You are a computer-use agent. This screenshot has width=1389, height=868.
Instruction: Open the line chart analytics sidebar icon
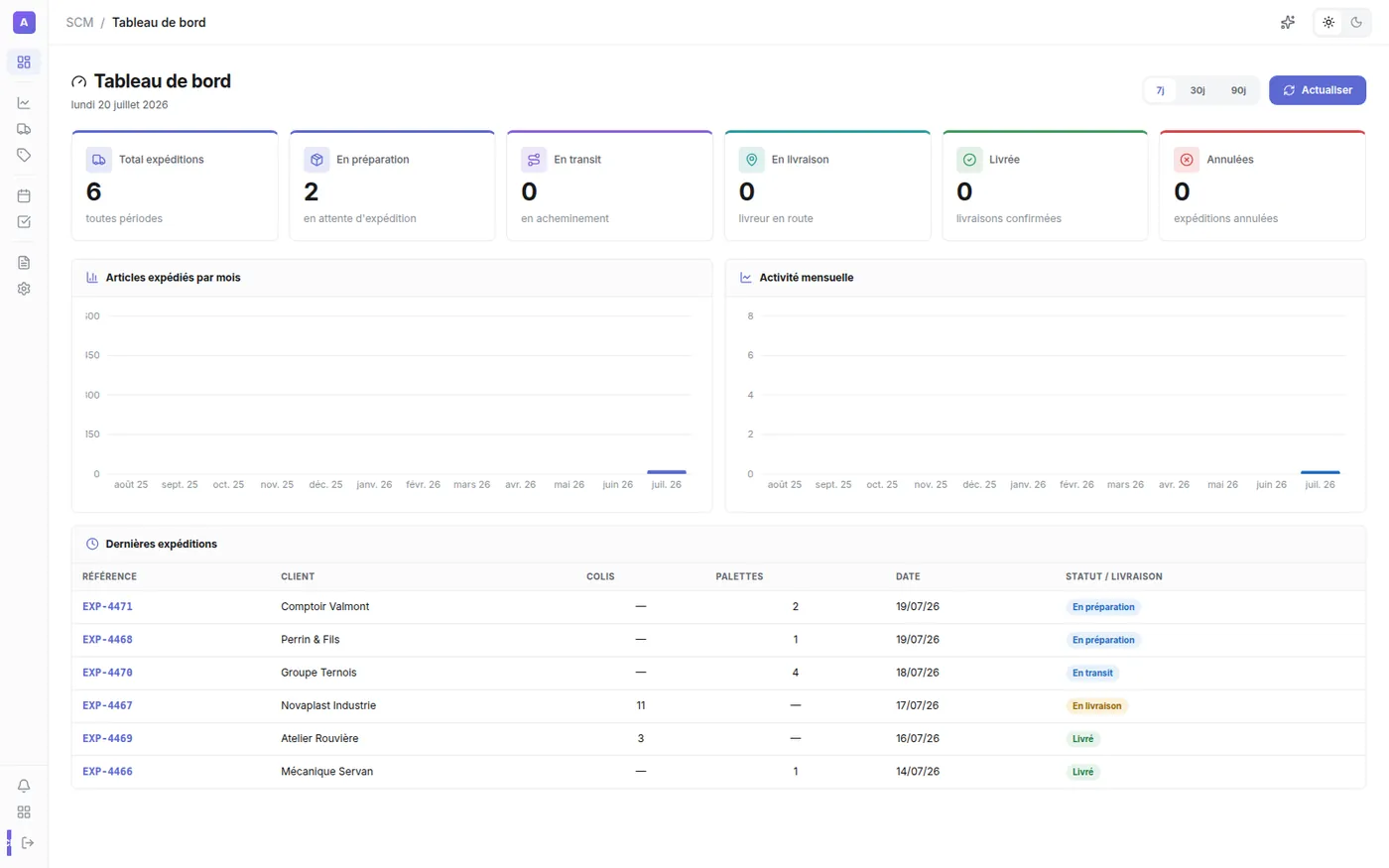24,103
